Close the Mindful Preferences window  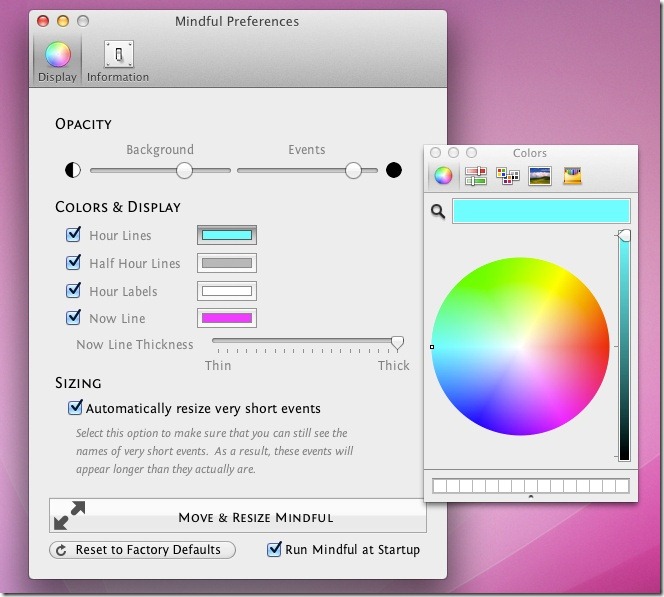pyautogui.click(x=43, y=21)
